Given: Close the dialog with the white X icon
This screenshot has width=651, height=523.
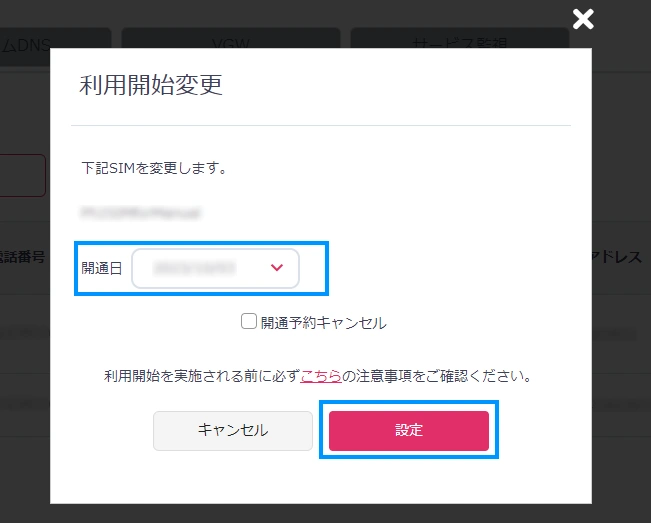Looking at the screenshot, I should (x=583, y=19).
